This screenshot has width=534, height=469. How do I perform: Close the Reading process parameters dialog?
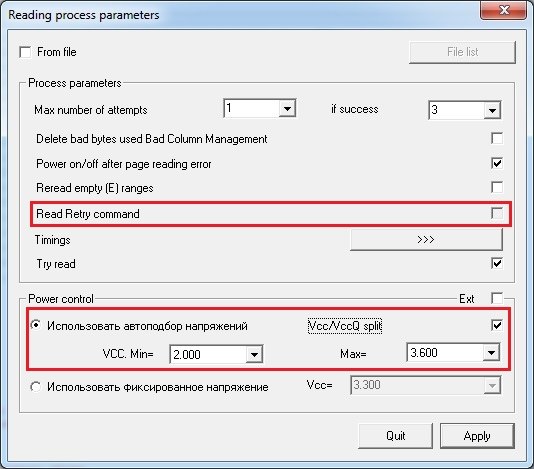pos(503,10)
